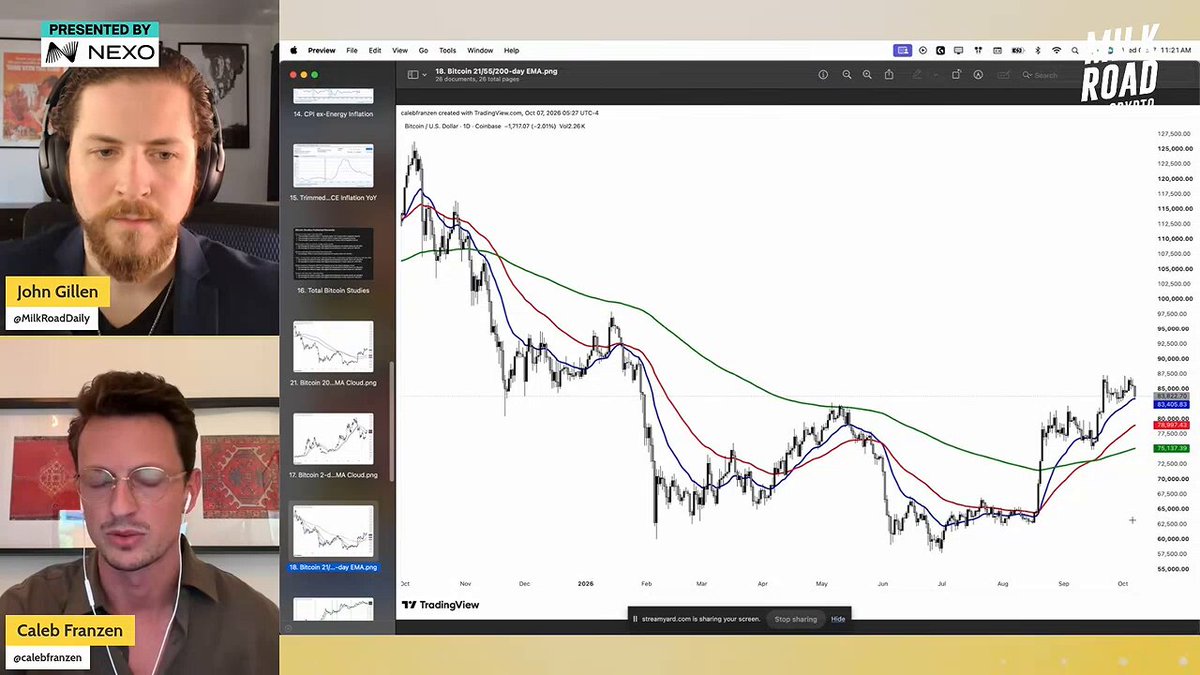Open the Apple menu
The image size is (1200, 675).
294,50
